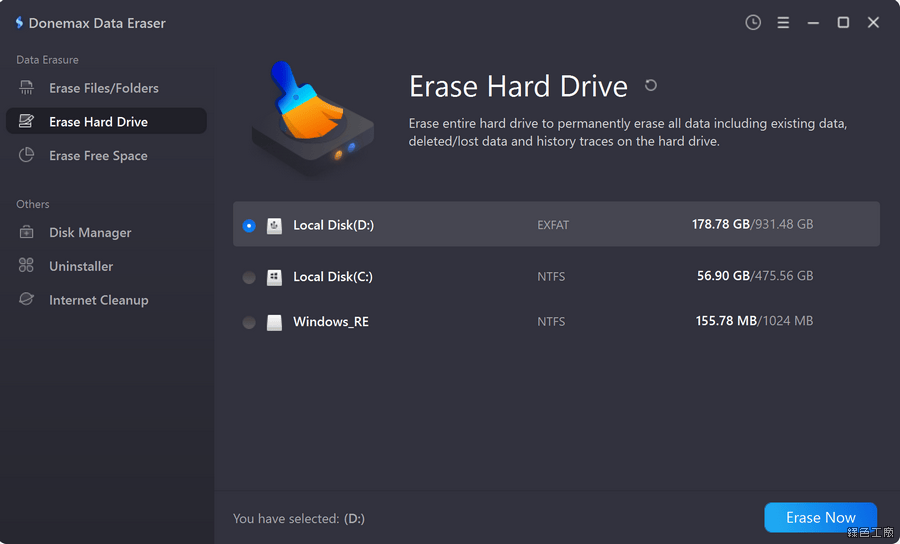Click the history clock icon in title bar
The height and width of the screenshot is (544, 900).
753,22
